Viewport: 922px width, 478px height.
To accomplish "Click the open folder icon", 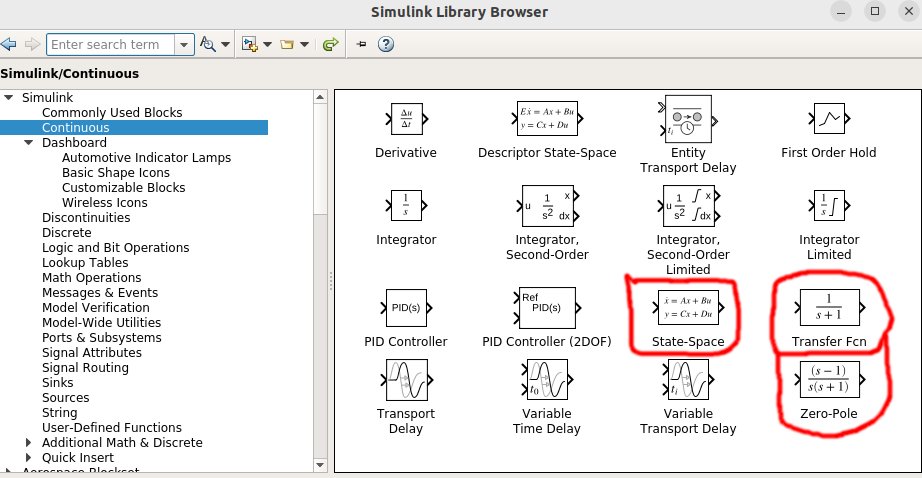I will coord(287,44).
